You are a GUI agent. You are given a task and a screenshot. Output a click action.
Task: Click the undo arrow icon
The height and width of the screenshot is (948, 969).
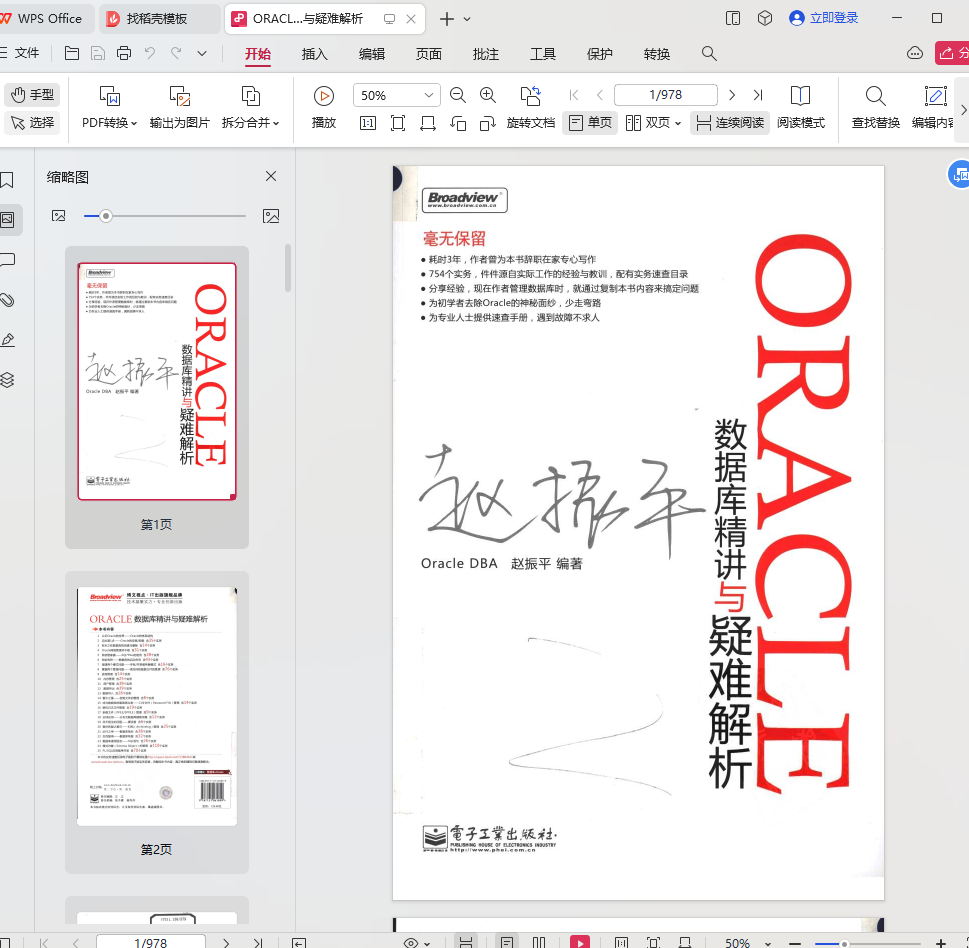point(150,53)
